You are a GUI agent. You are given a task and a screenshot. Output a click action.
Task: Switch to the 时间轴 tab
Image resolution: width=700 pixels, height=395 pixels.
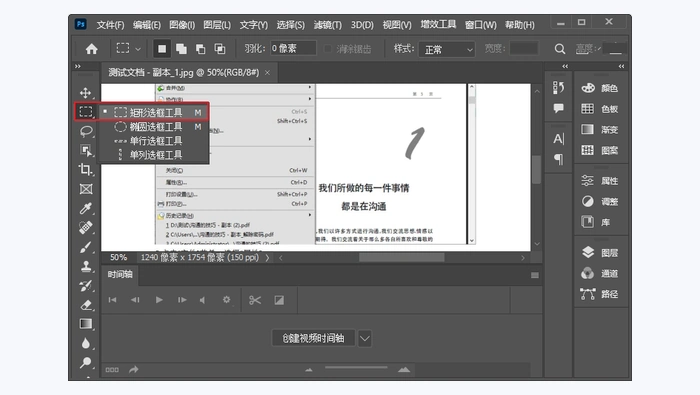(120, 274)
